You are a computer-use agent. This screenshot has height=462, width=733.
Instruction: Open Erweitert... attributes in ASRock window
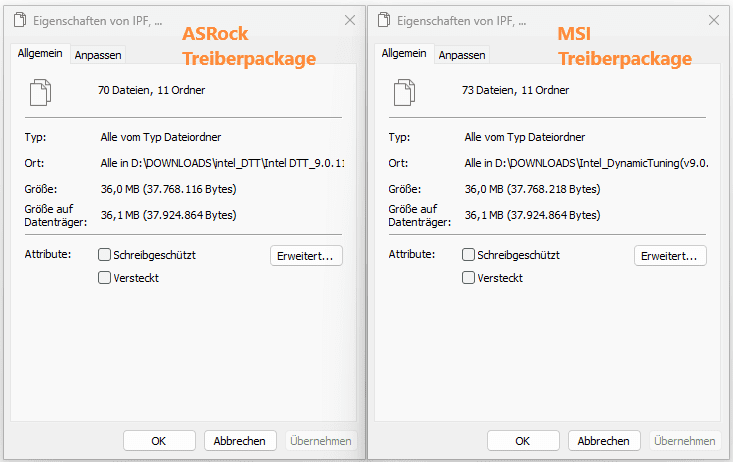point(306,256)
